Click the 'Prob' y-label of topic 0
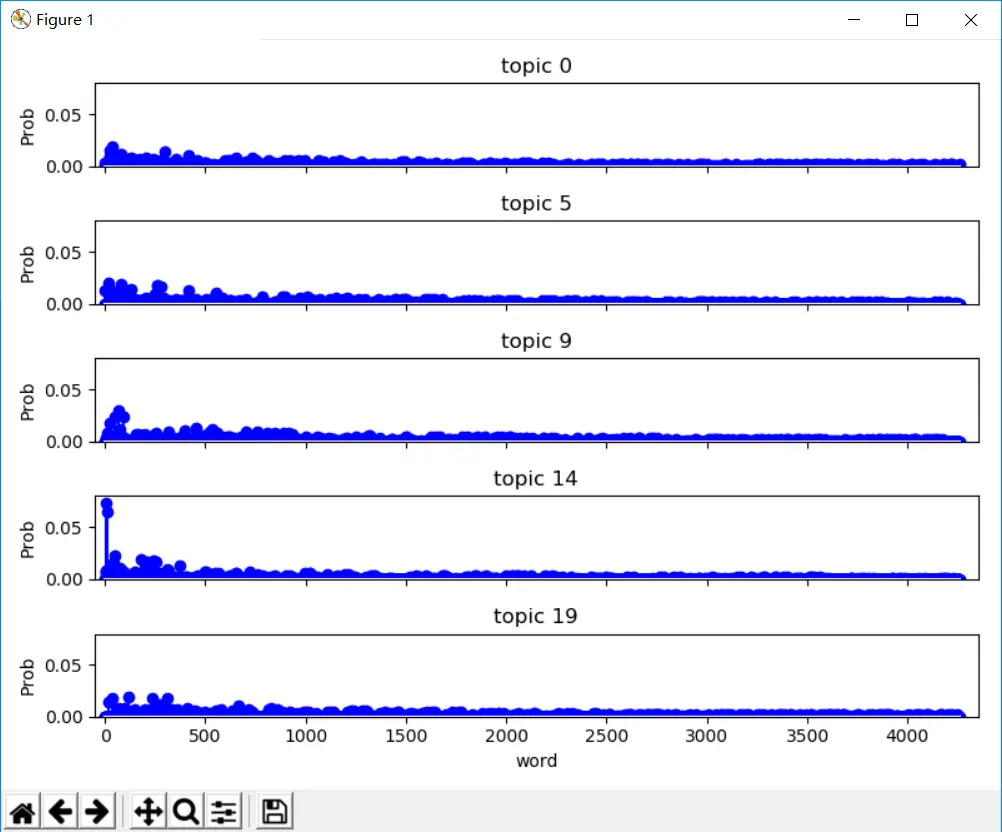The height and width of the screenshot is (832, 1002). [x=27, y=127]
